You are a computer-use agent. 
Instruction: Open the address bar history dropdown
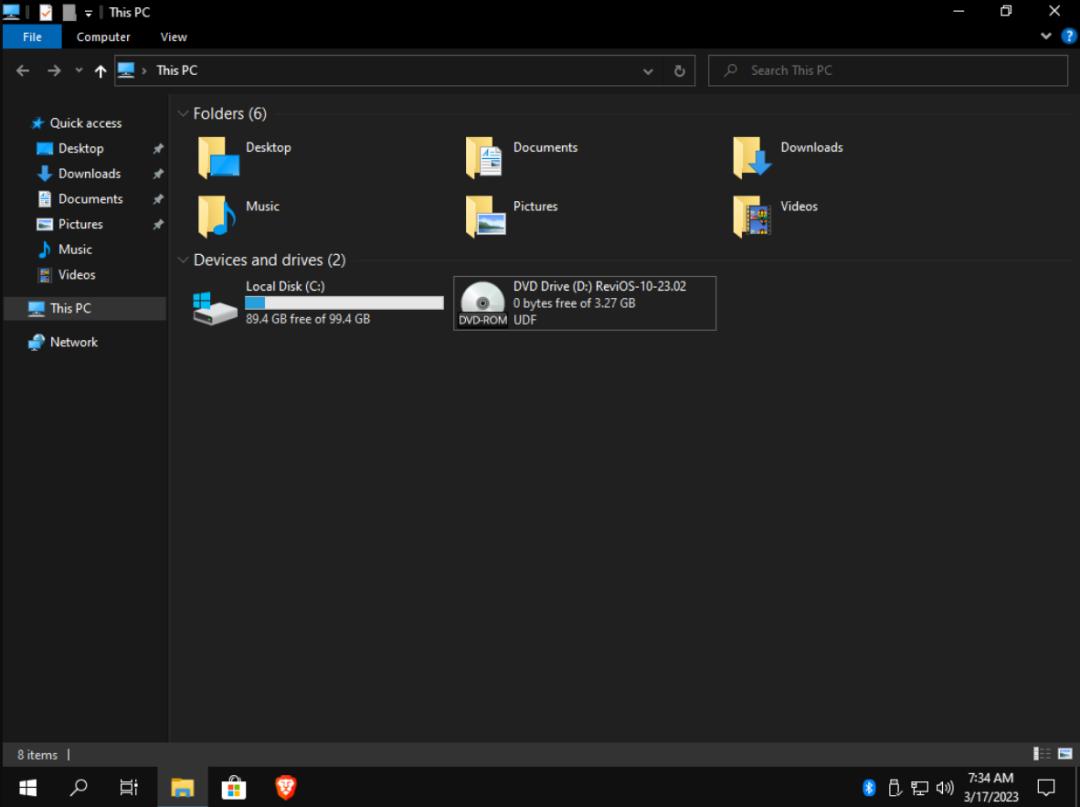tap(648, 71)
